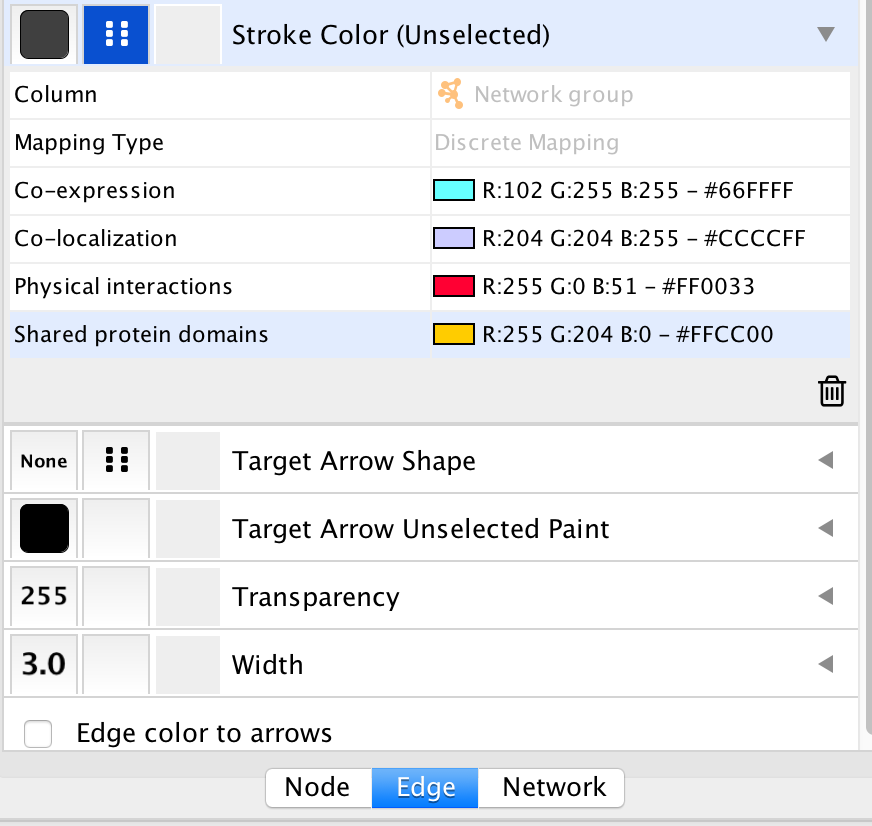Click the Stroke Color default value swatch
The height and width of the screenshot is (826, 872).
[x=44, y=36]
